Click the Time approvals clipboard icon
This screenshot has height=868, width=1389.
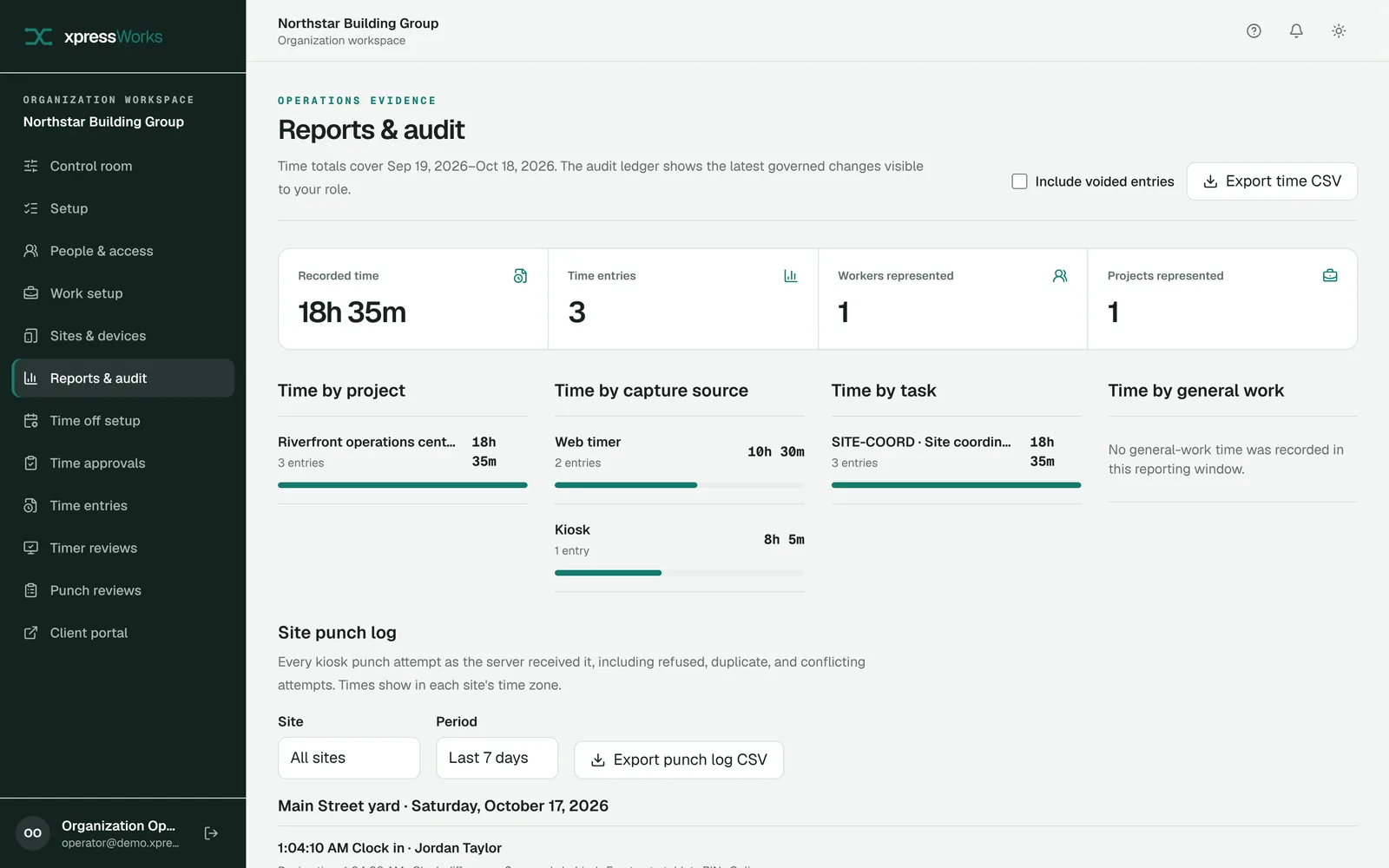(x=31, y=464)
